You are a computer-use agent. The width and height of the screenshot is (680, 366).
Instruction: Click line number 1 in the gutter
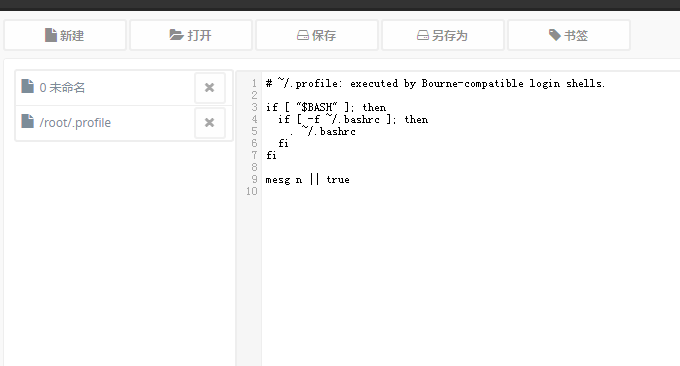coord(255,83)
